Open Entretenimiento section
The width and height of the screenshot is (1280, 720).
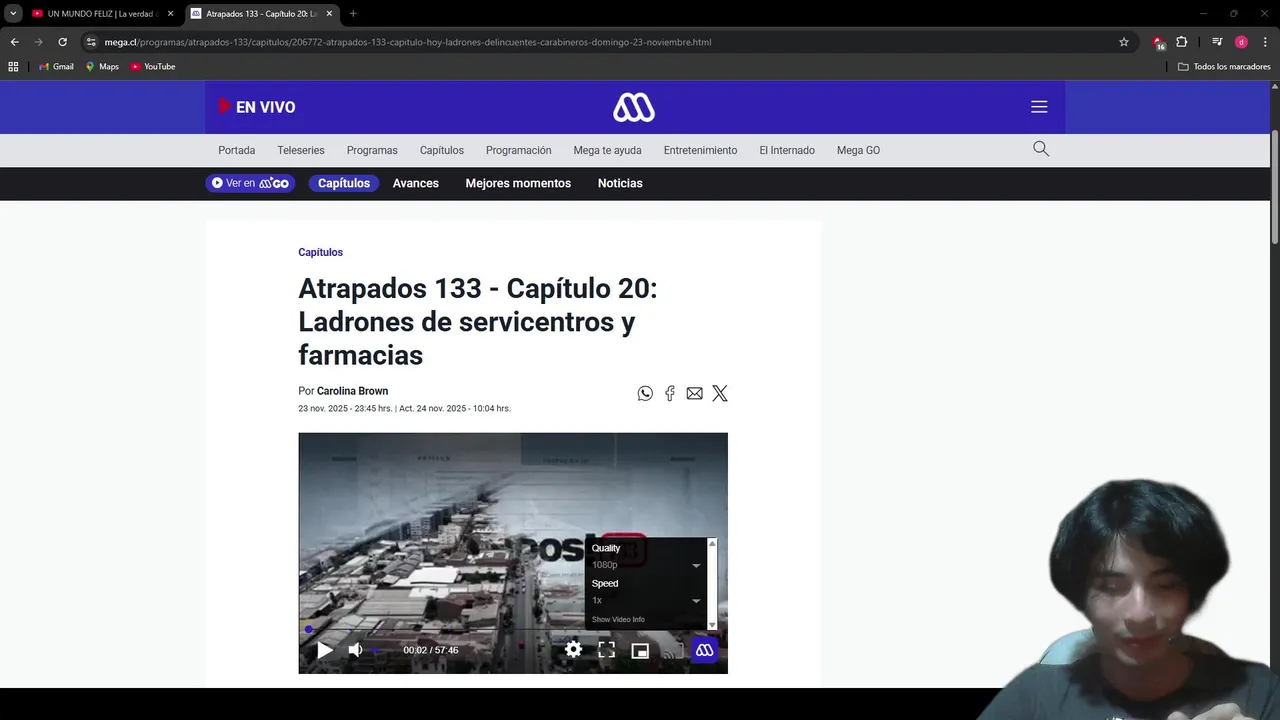pyautogui.click(x=700, y=150)
